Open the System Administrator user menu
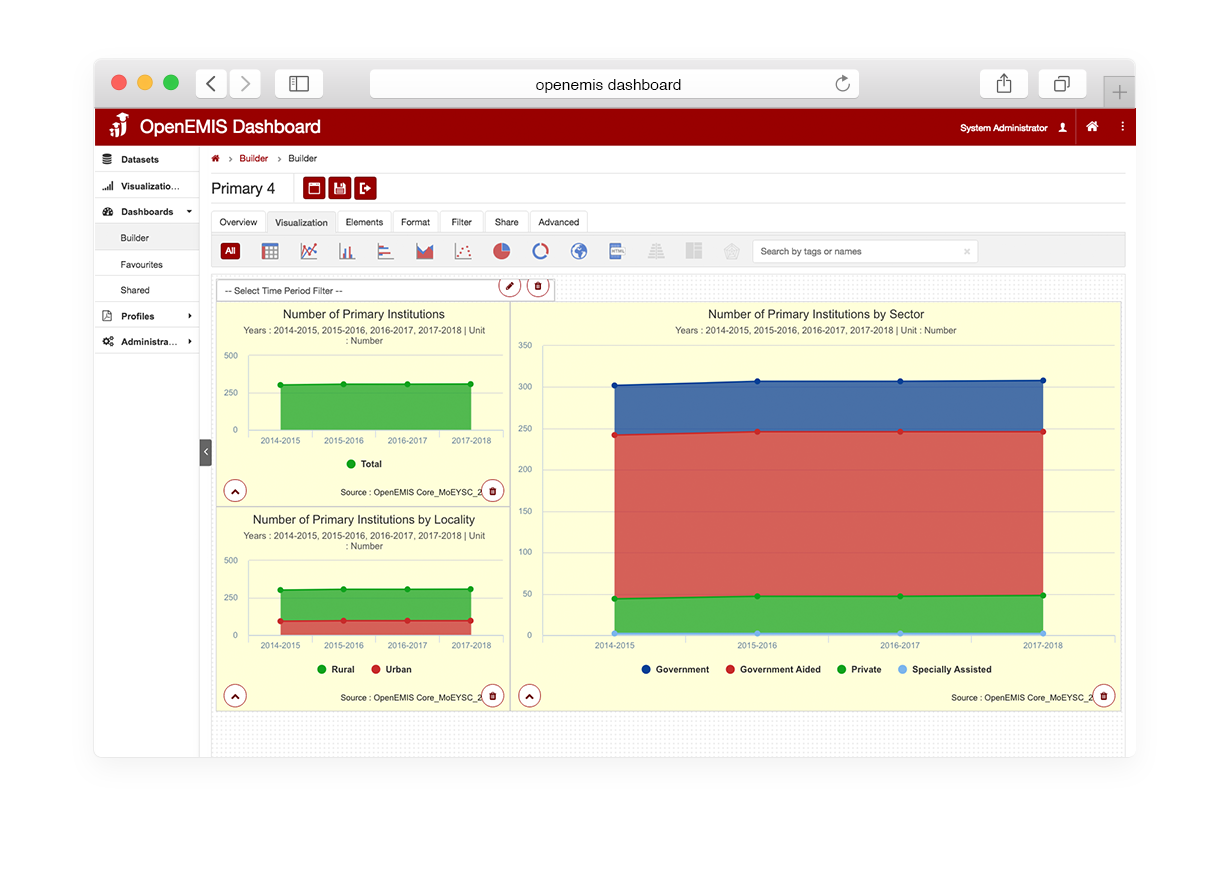The width and height of the screenshot is (1230, 896). coord(1013,128)
